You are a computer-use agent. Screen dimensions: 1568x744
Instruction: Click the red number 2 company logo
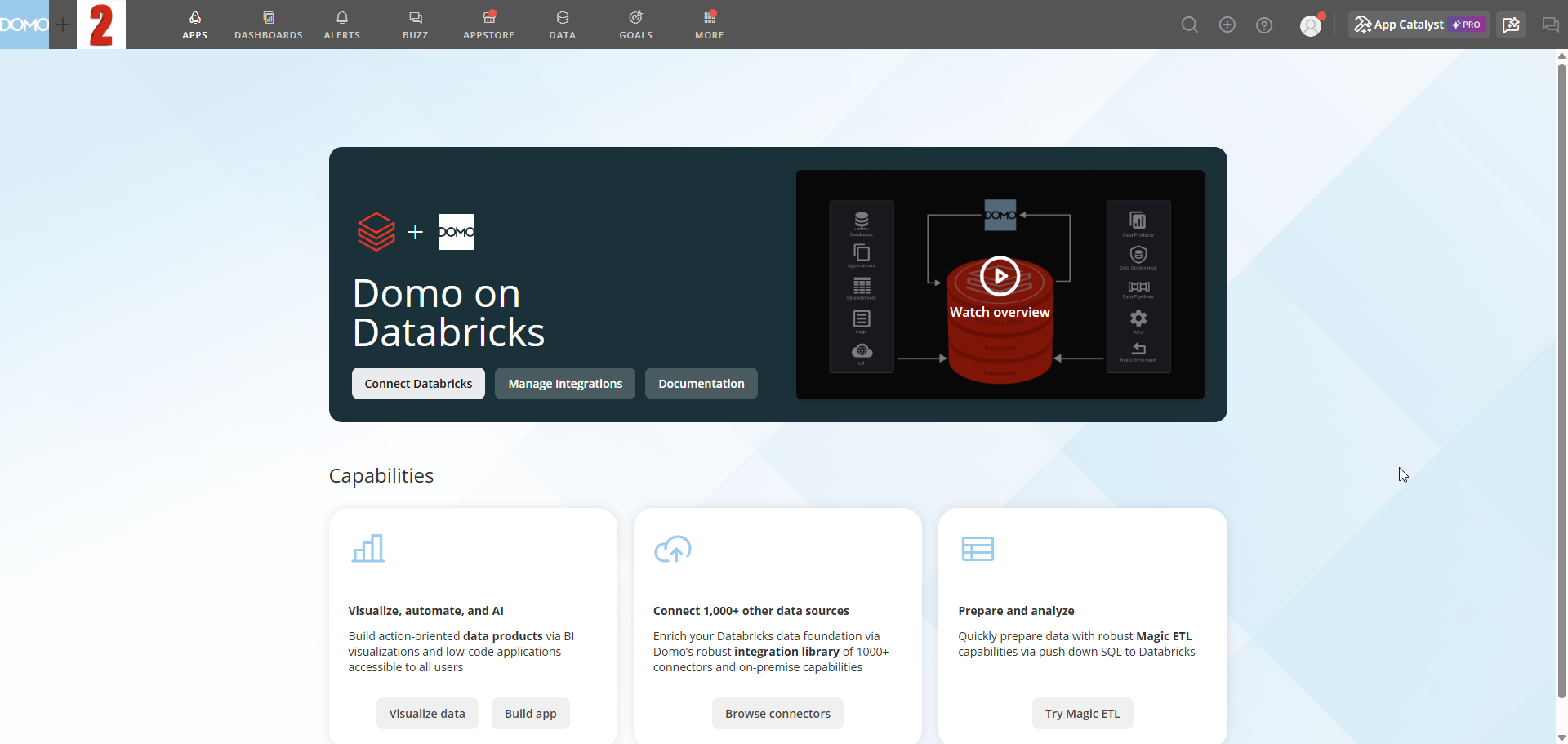(x=101, y=25)
